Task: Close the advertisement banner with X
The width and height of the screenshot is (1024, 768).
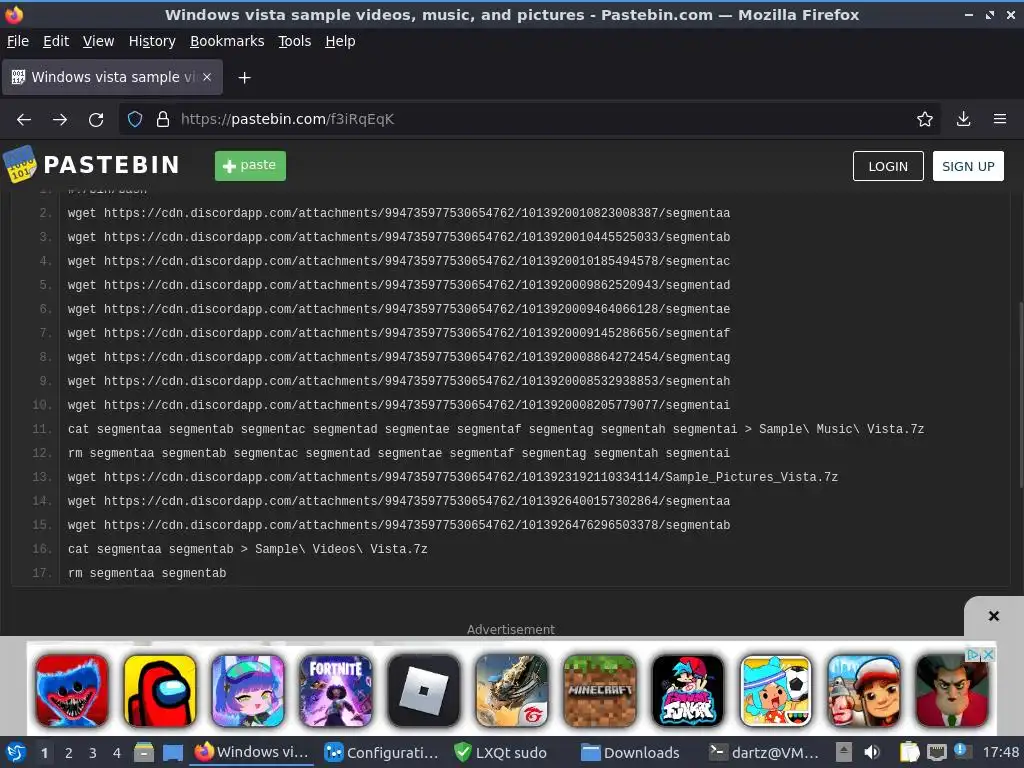Action: [993, 616]
